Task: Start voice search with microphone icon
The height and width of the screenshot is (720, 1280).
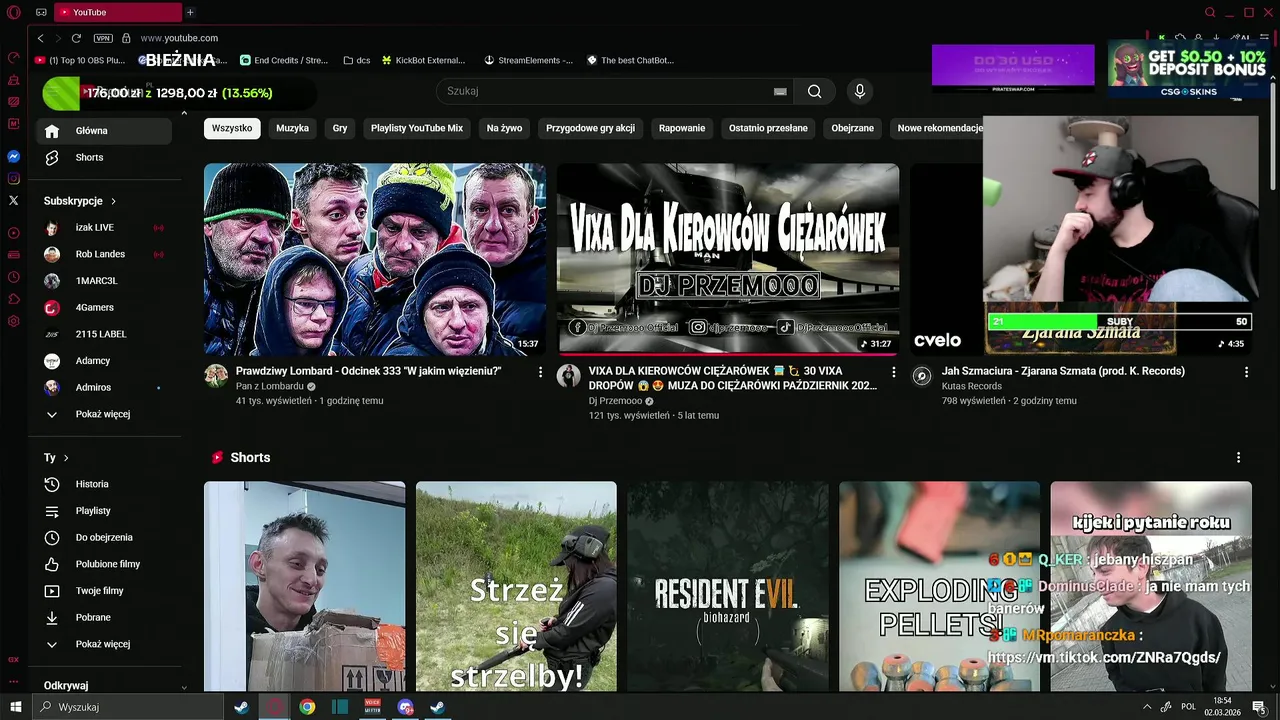Action: (x=859, y=91)
